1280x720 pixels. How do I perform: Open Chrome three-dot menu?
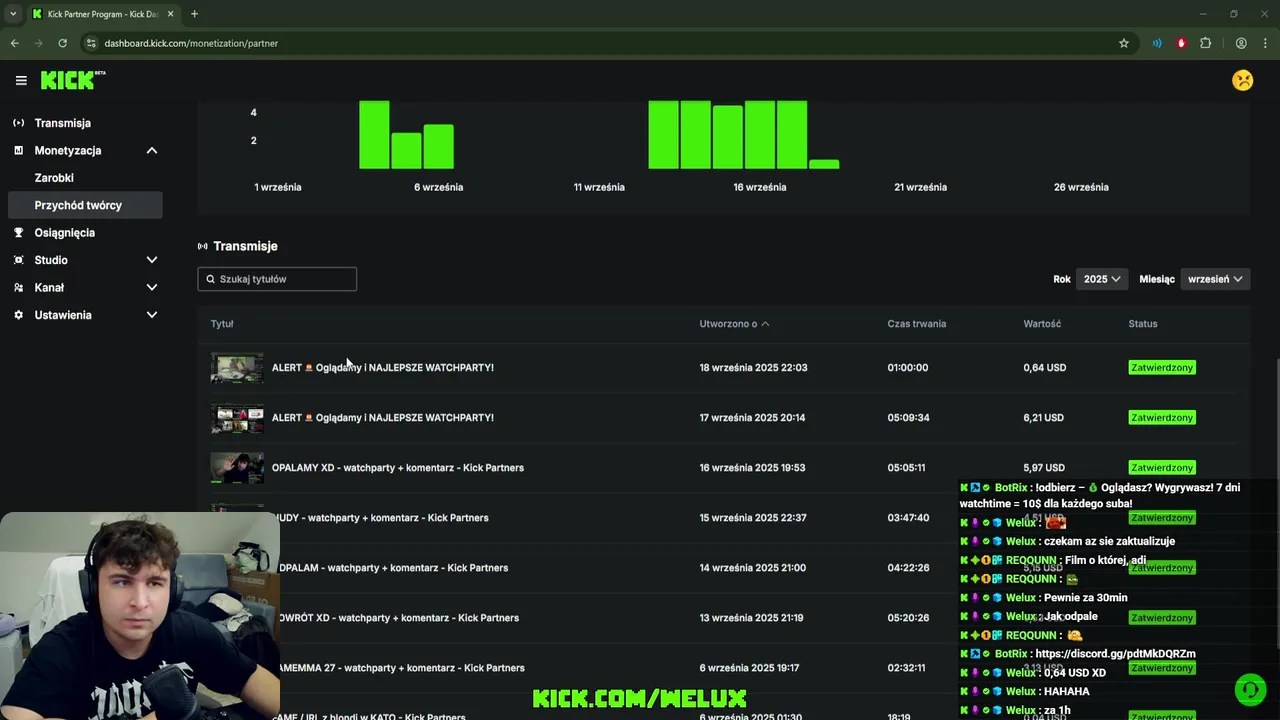coord(1265,43)
